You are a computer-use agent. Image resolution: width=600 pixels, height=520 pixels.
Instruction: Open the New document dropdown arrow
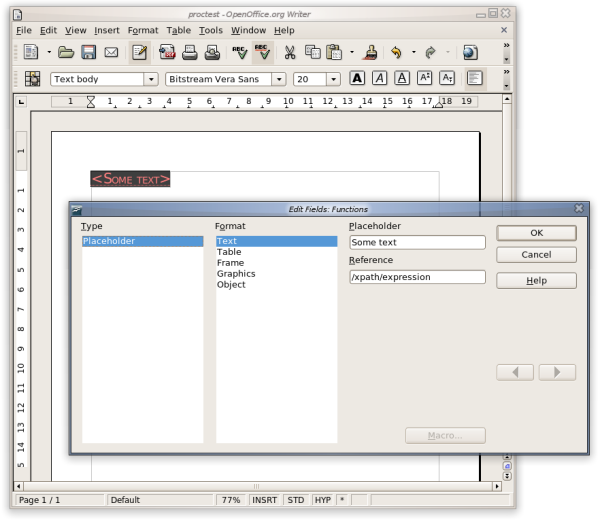49,52
